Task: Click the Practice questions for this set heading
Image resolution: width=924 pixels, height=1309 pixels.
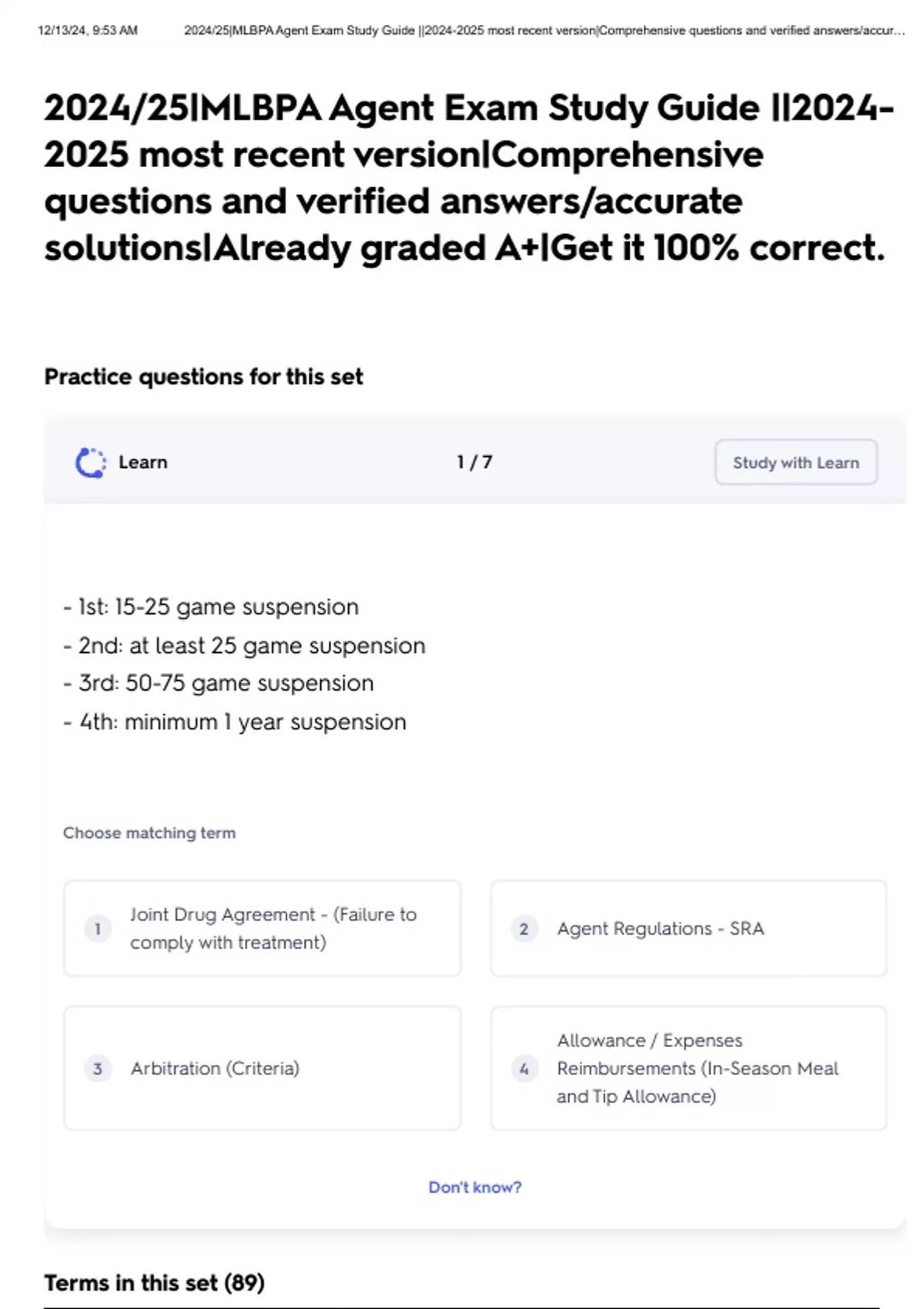Action: [x=203, y=377]
